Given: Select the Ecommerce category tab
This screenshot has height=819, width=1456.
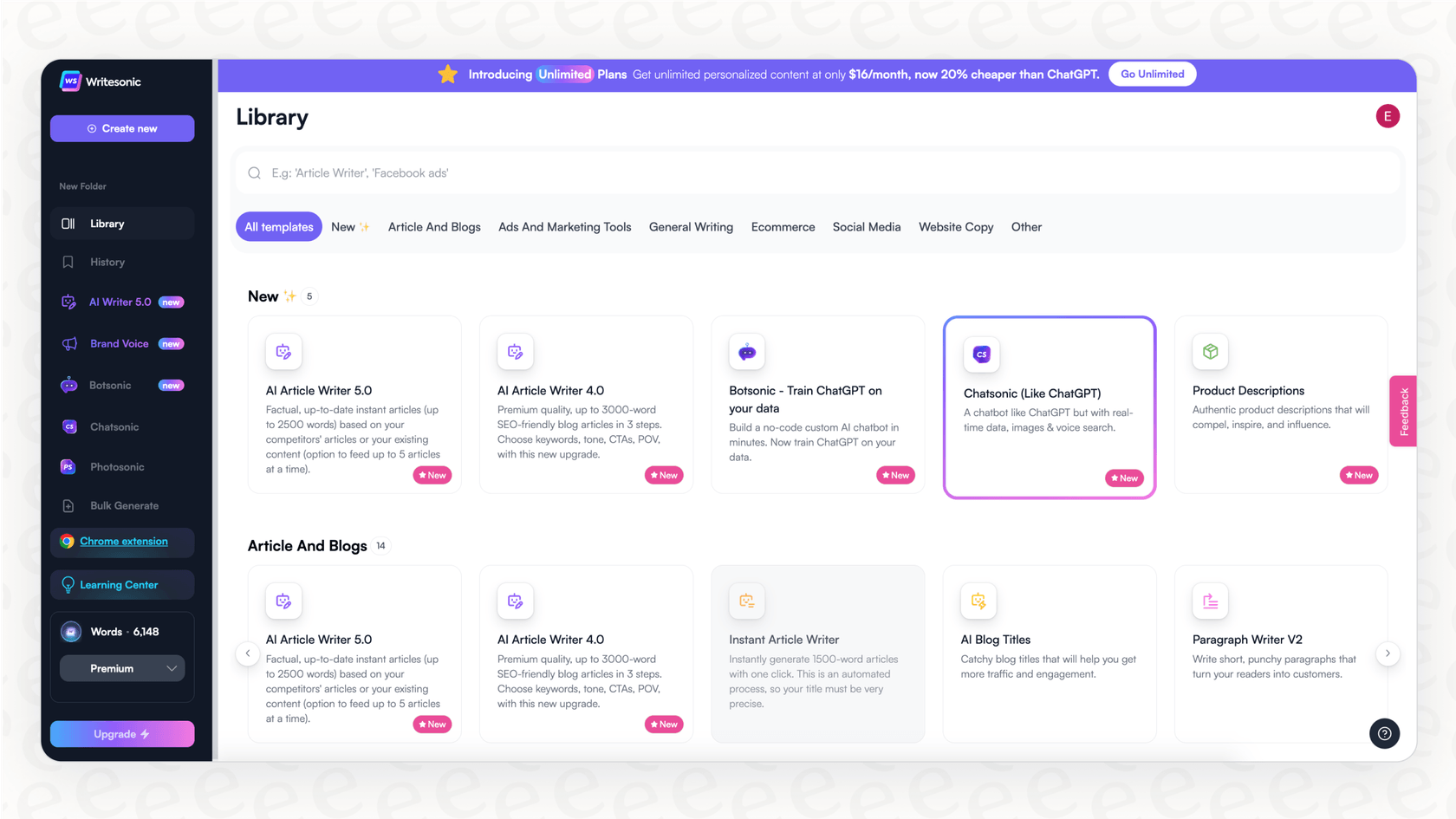Looking at the screenshot, I should point(783,226).
